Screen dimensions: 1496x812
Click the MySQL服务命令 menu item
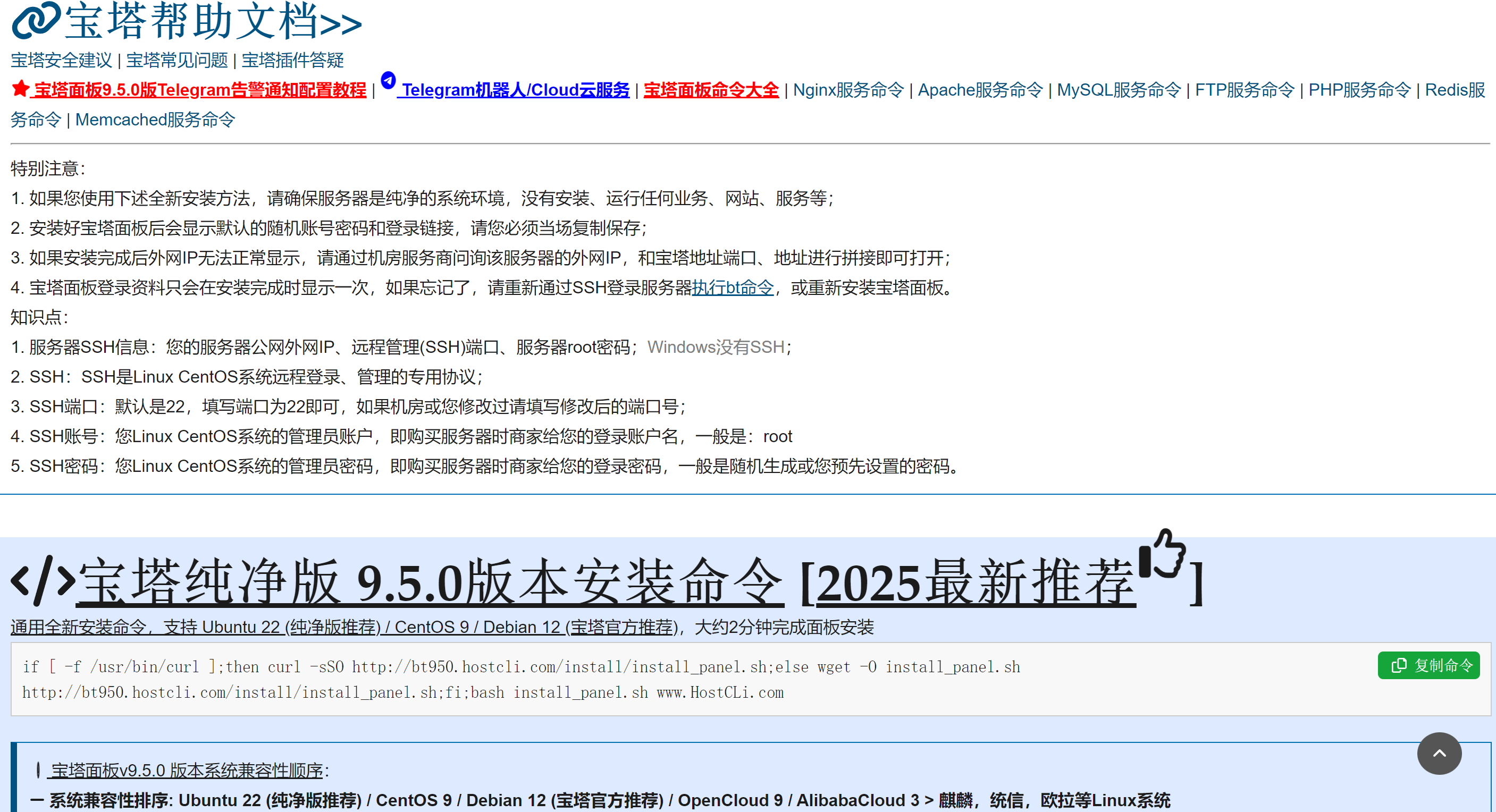coord(1120,90)
